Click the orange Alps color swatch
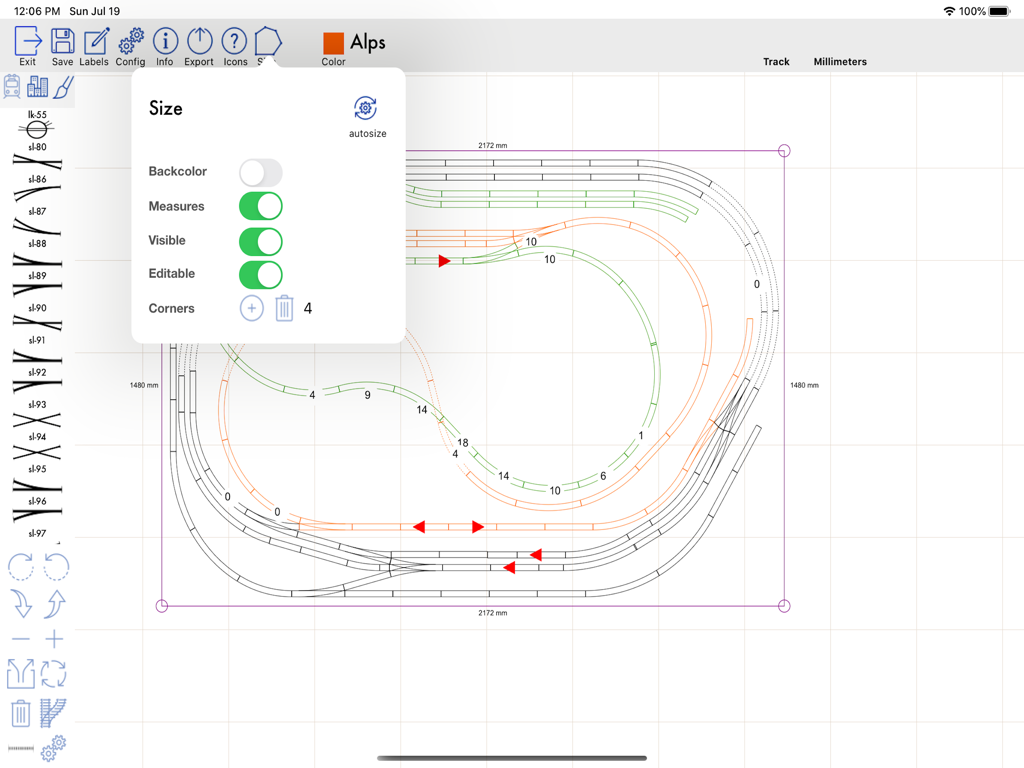The image size is (1024, 768). [333, 44]
